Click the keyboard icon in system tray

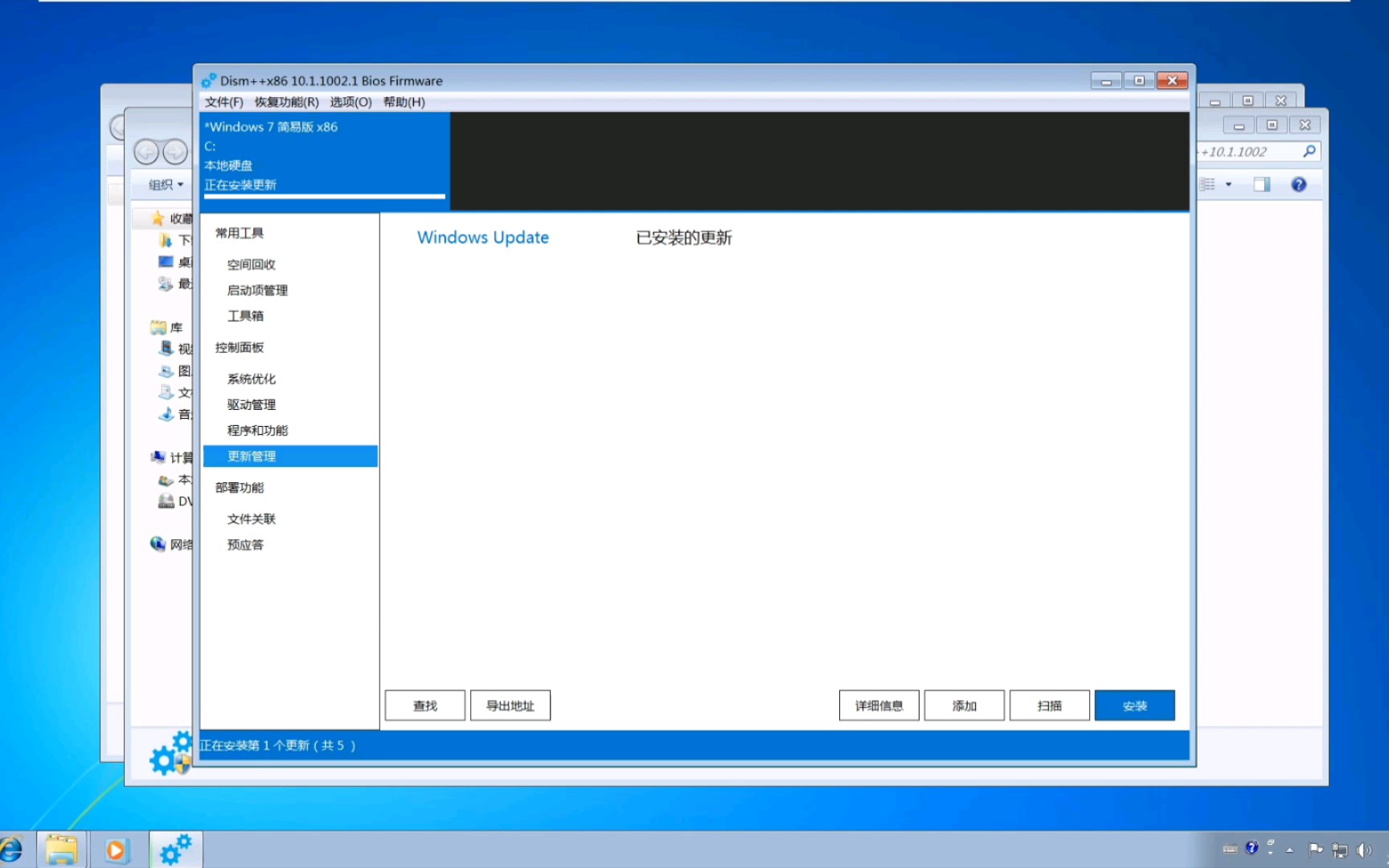click(x=1230, y=850)
